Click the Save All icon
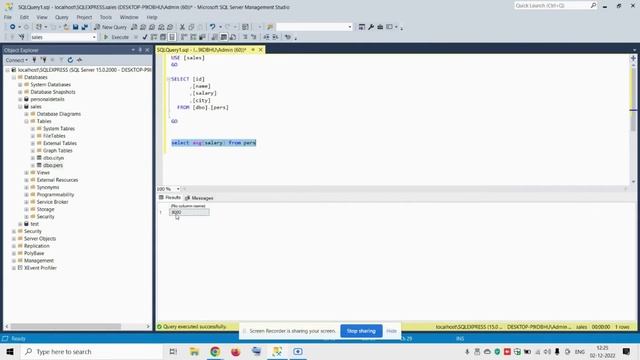640x360 pixels. (84, 27)
